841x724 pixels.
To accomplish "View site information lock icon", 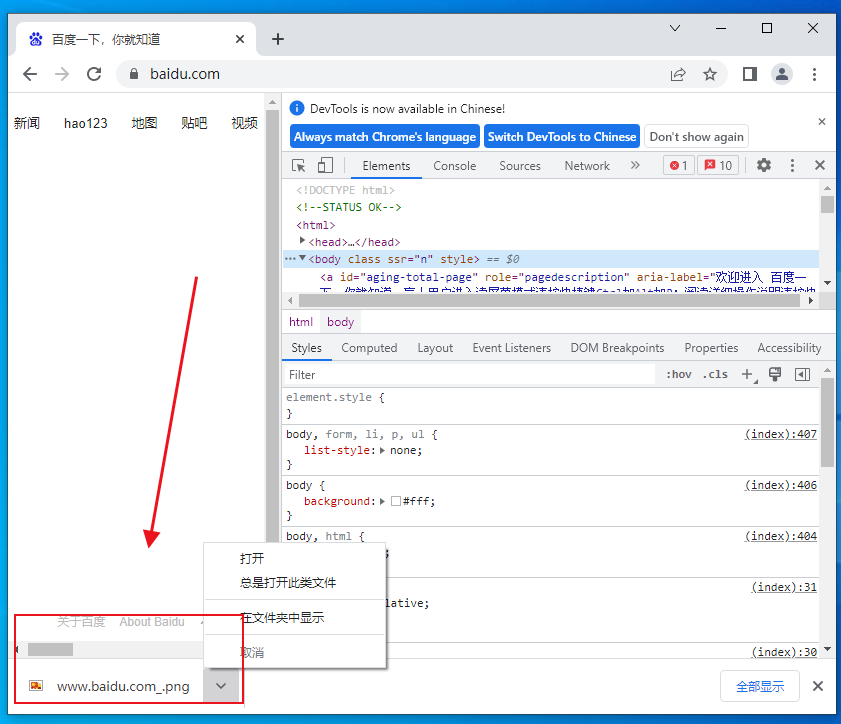I will pos(134,74).
